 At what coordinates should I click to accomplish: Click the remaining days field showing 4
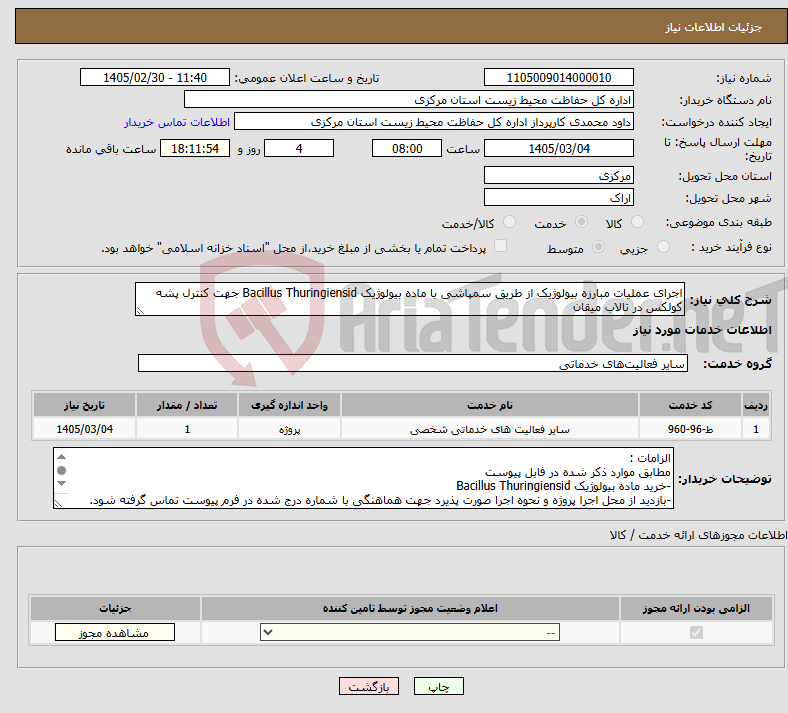299,148
